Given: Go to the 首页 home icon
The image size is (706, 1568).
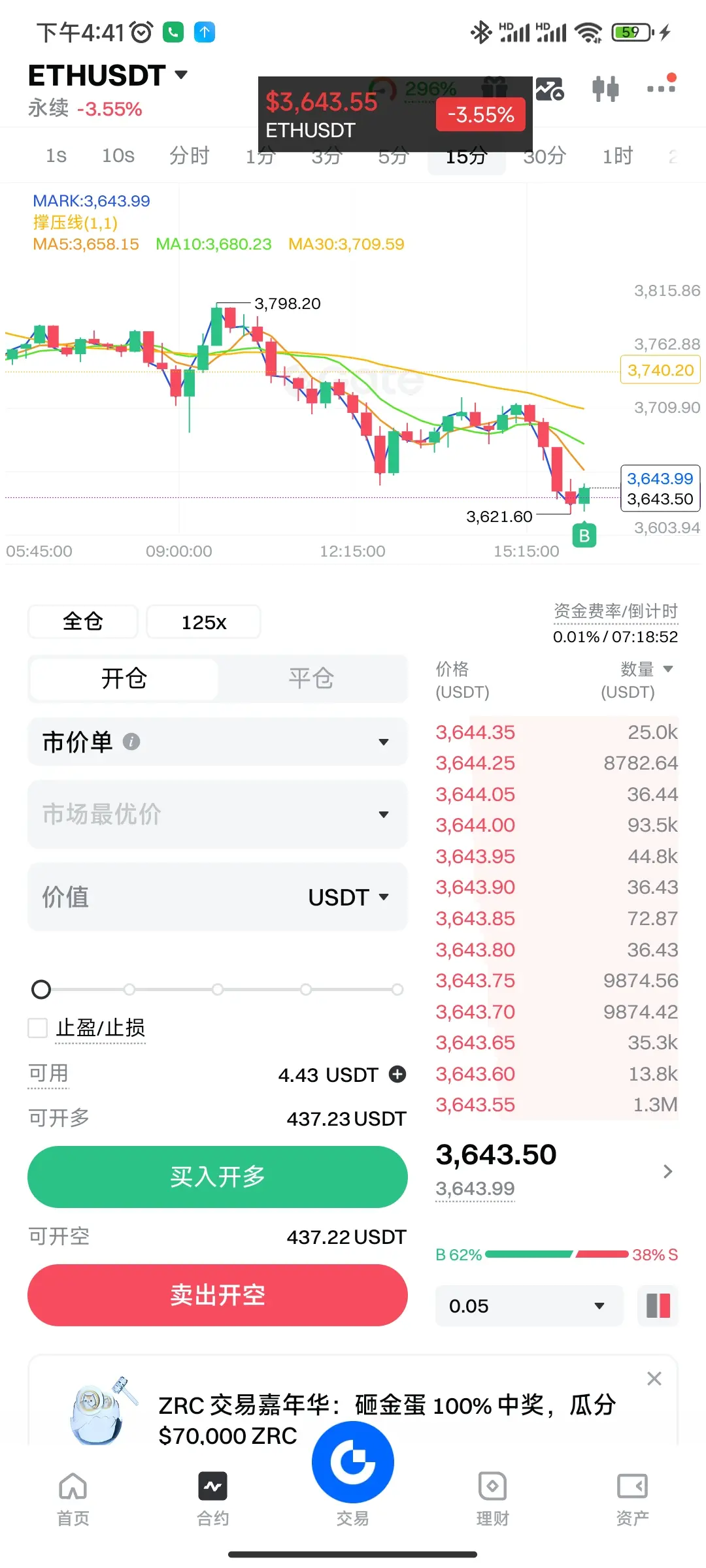Looking at the screenshot, I should tap(73, 1498).
